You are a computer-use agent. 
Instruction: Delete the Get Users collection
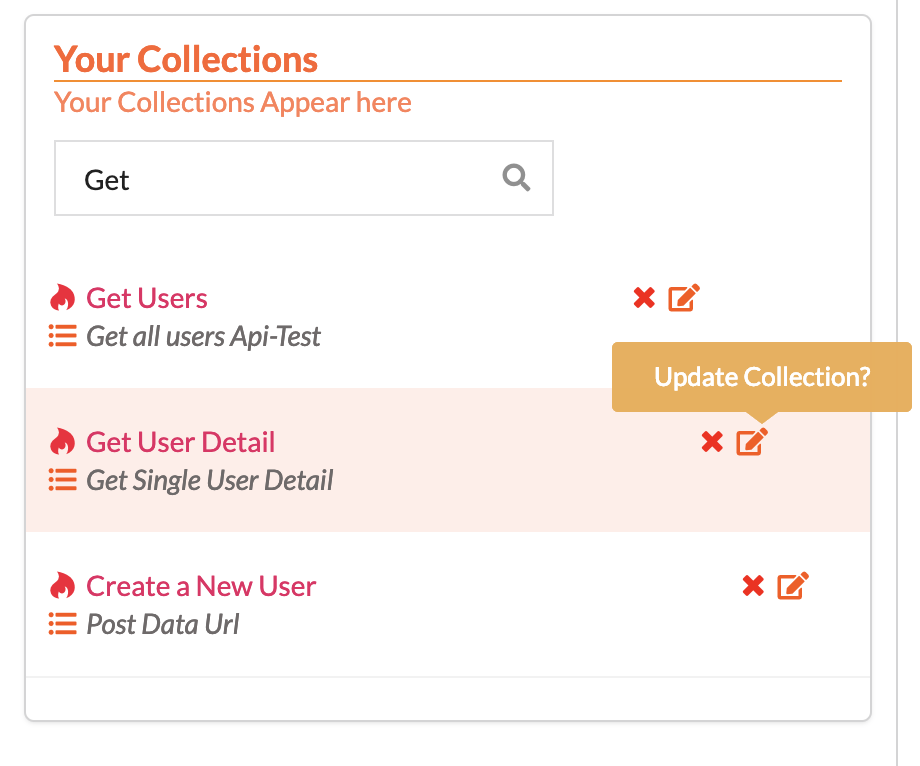pos(644,298)
